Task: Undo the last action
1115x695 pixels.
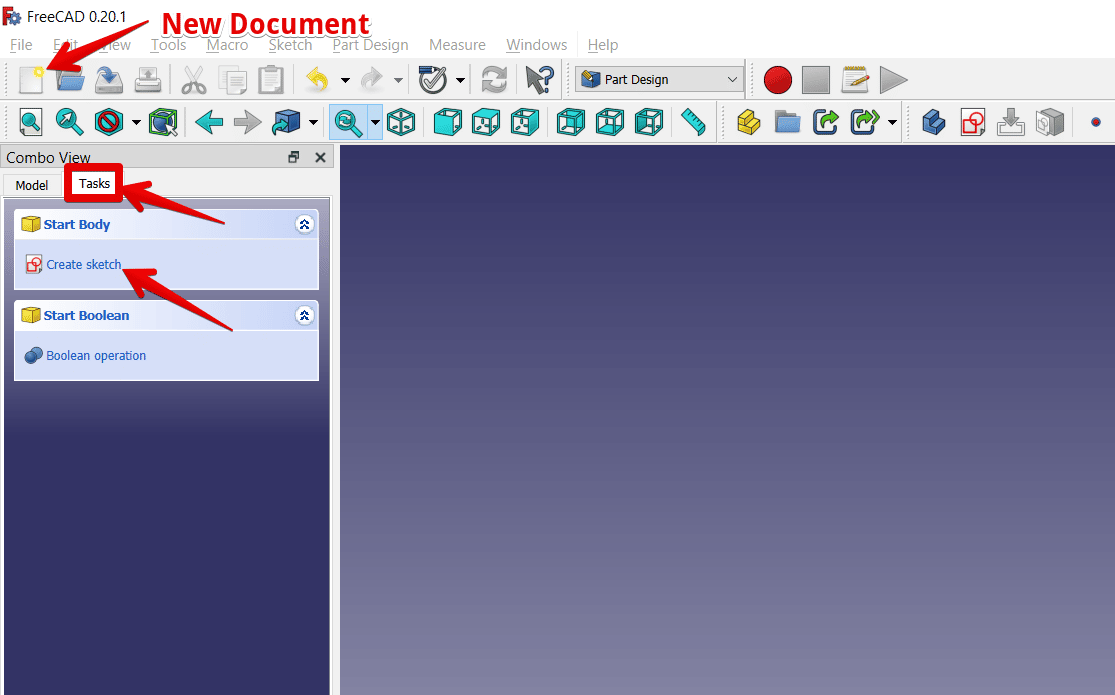Action: (317, 80)
